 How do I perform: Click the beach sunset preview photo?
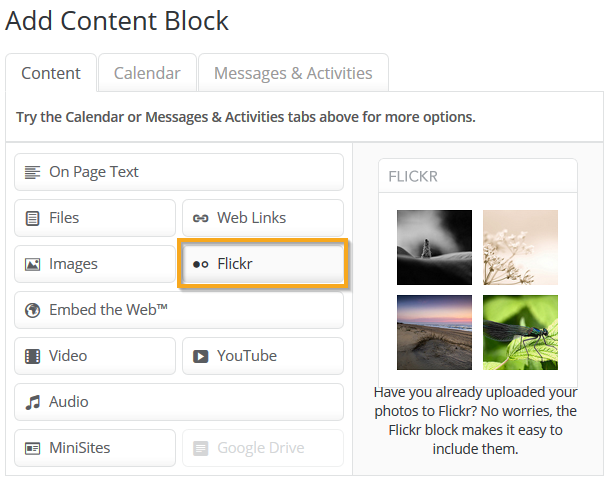[x=434, y=332]
